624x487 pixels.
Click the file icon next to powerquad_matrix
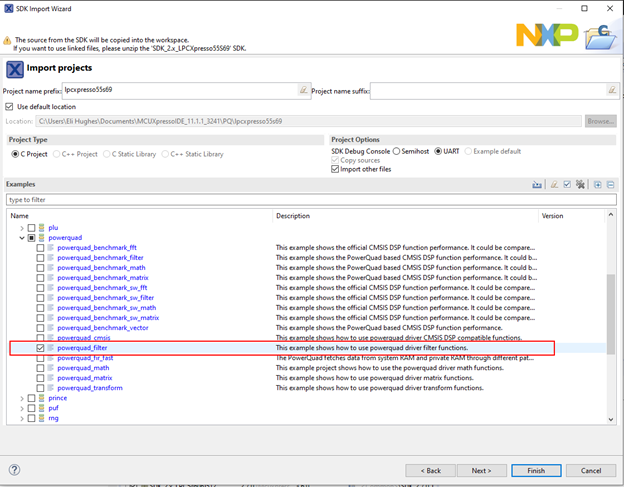(x=51, y=378)
